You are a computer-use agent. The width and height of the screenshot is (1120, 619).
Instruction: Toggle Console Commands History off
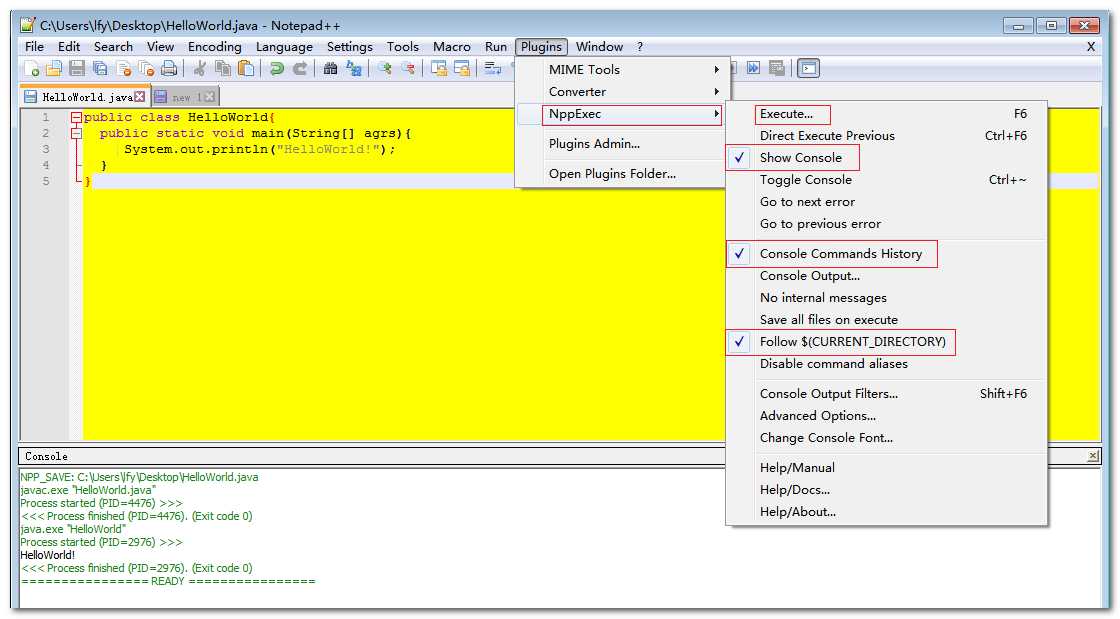tap(840, 254)
